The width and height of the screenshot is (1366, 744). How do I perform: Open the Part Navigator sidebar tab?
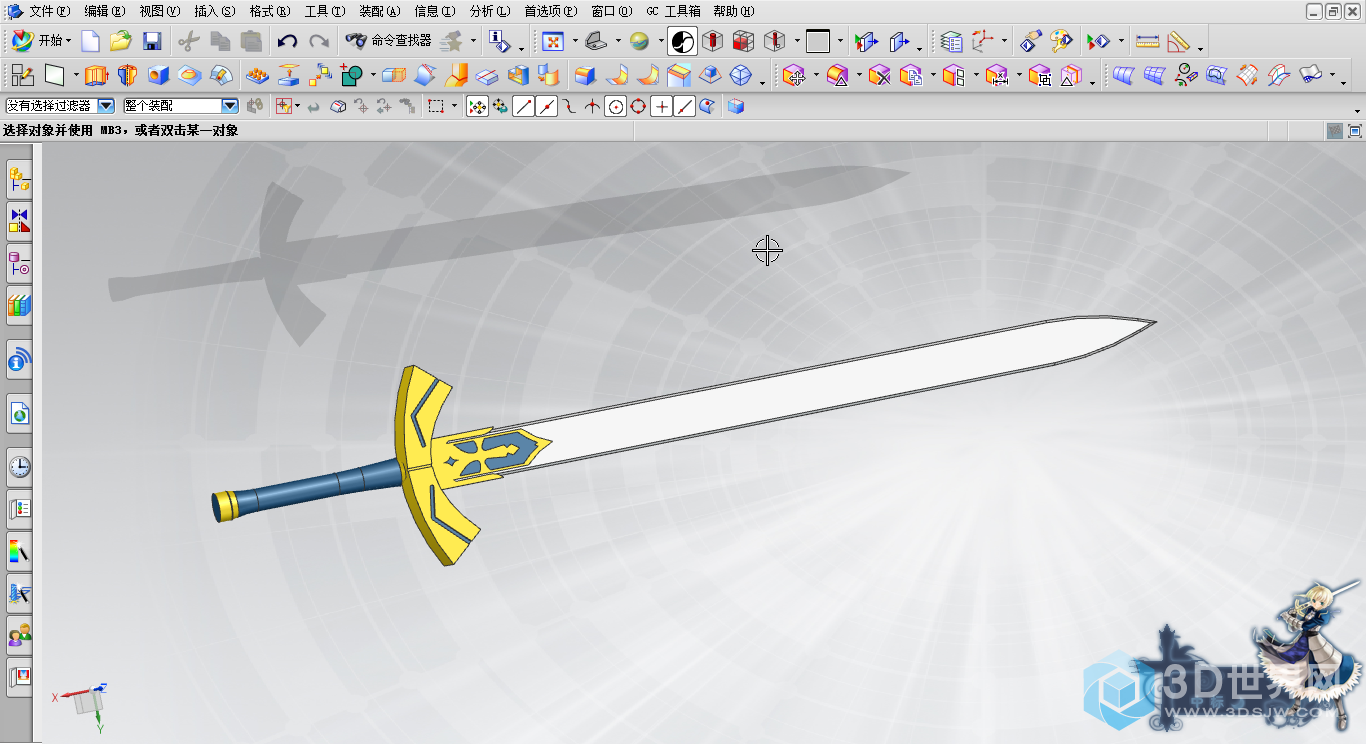pos(20,264)
